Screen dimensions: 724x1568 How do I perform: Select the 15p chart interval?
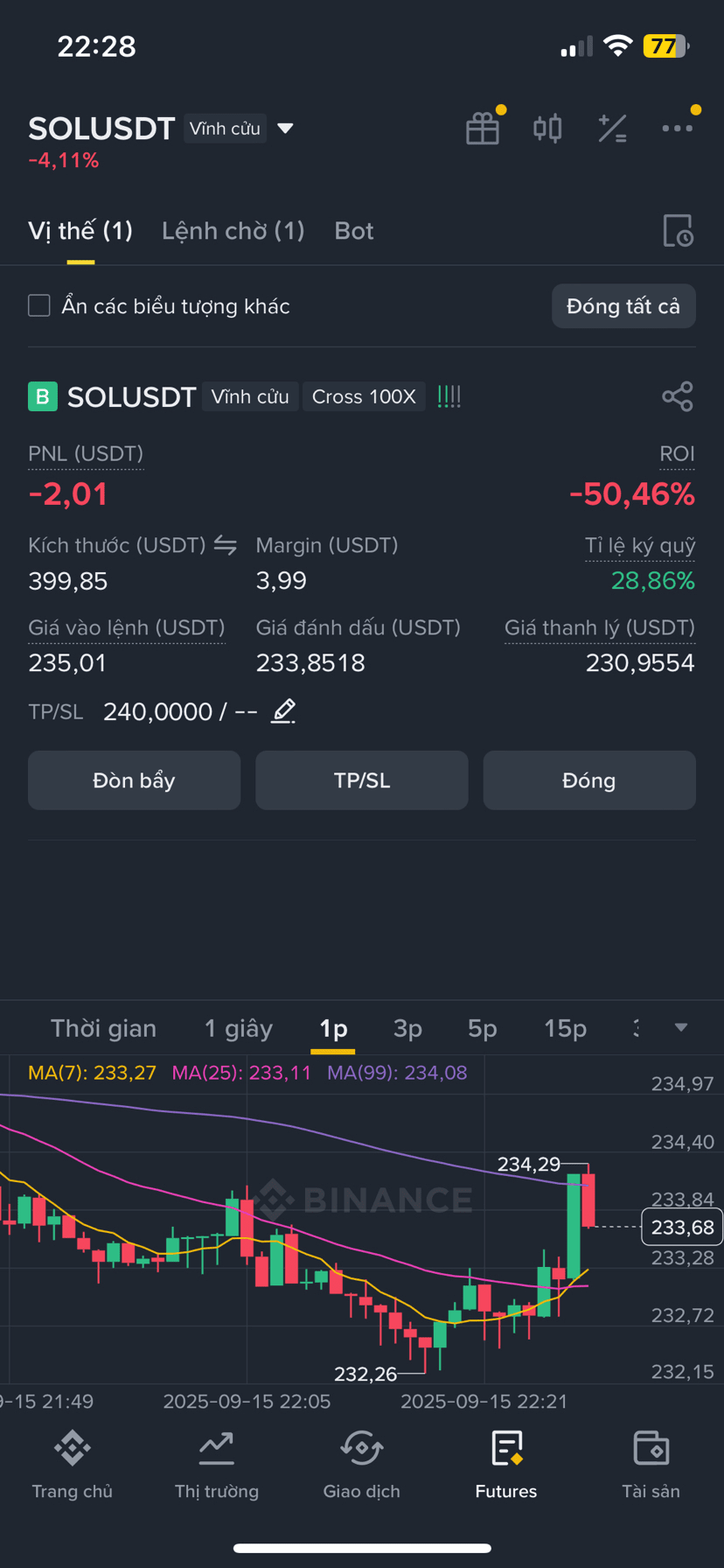tap(565, 1028)
